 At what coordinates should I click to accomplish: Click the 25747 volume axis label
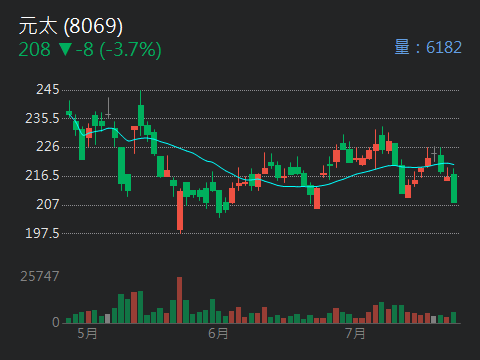[40, 276]
